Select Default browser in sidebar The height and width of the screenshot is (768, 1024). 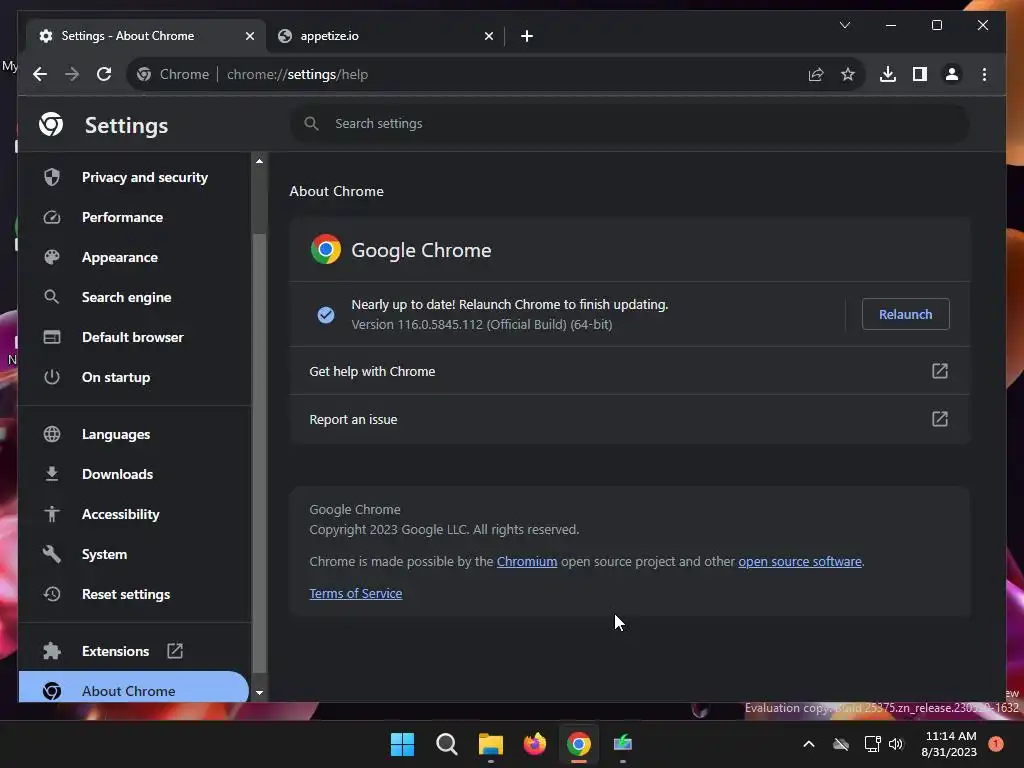pyautogui.click(x=134, y=337)
